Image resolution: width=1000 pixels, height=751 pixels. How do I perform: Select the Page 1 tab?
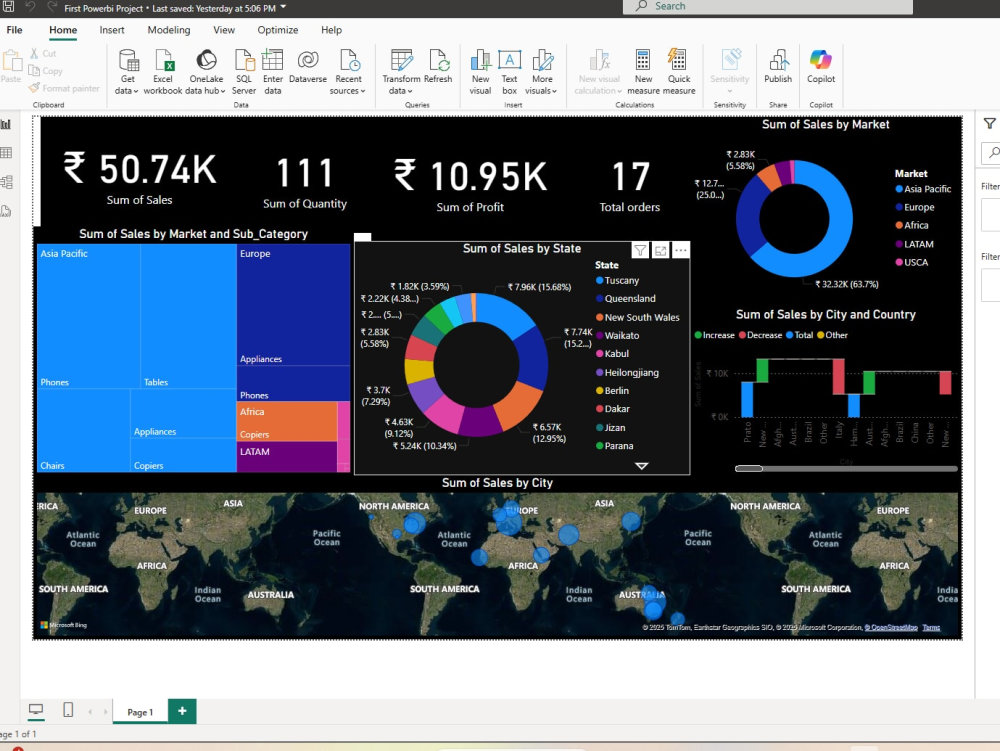tap(140, 712)
